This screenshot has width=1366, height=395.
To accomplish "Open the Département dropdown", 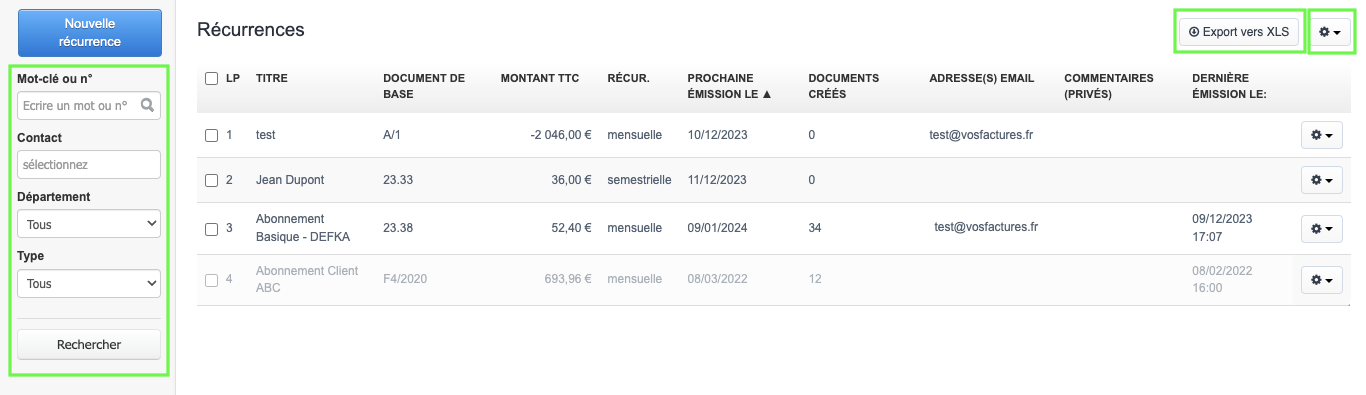I will pos(89,224).
